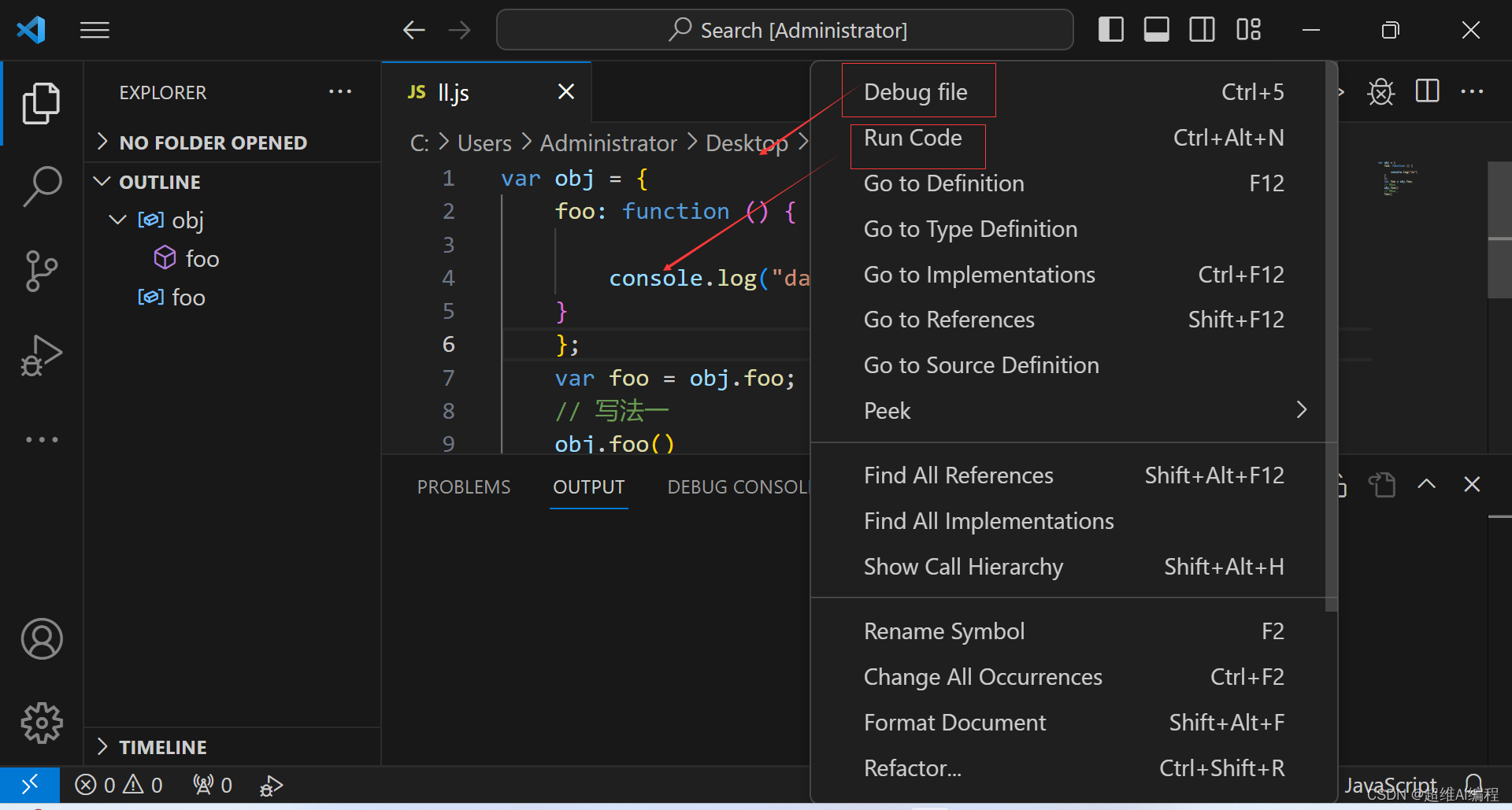Open the Run and Debug view
Viewport: 1512px width, 810px height.
[x=41, y=355]
